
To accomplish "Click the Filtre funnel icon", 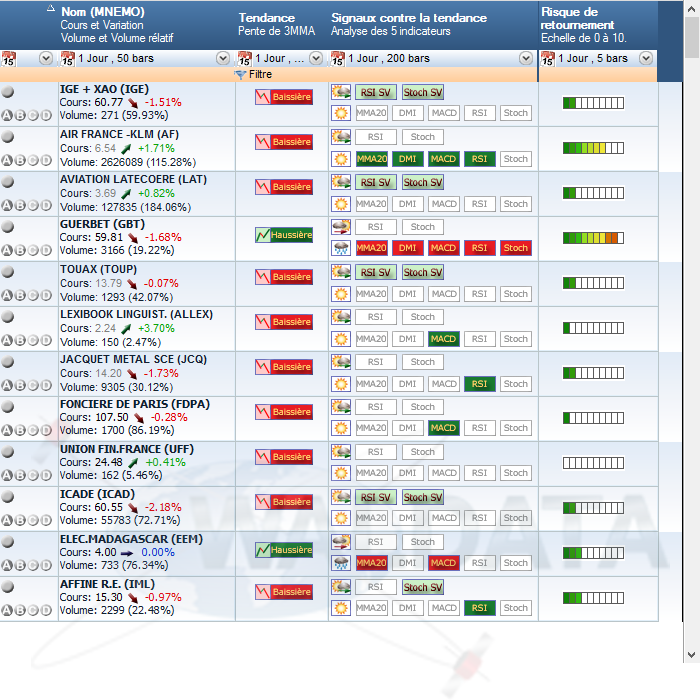I will (241, 75).
